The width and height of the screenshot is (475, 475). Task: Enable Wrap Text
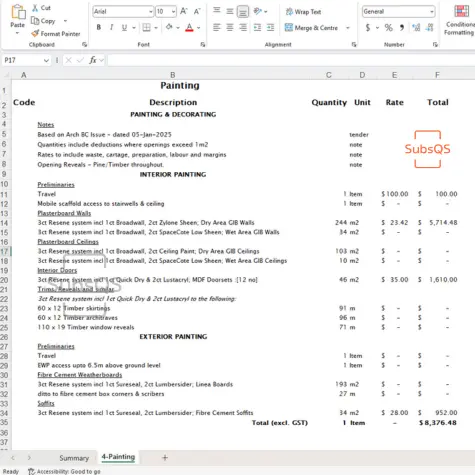coord(303,12)
